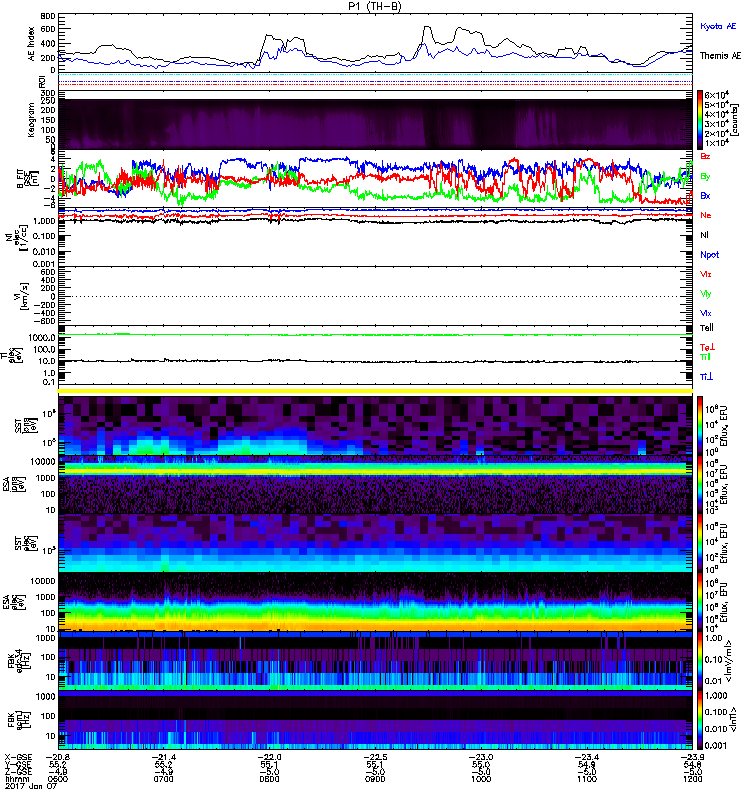Select the blue "Npot" legend entry
The image size is (750, 800).
[709, 255]
